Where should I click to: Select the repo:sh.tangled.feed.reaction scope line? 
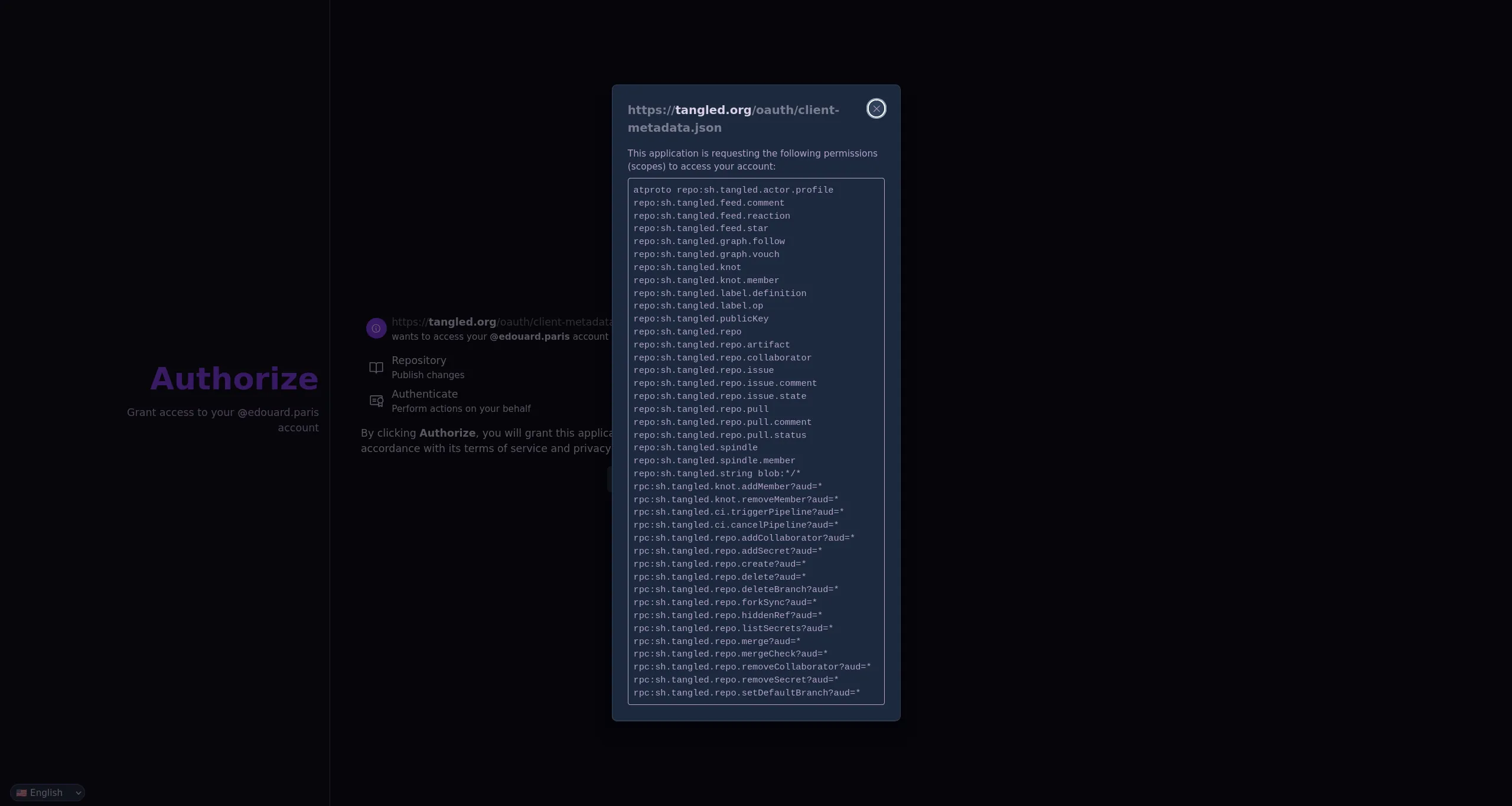click(712, 216)
